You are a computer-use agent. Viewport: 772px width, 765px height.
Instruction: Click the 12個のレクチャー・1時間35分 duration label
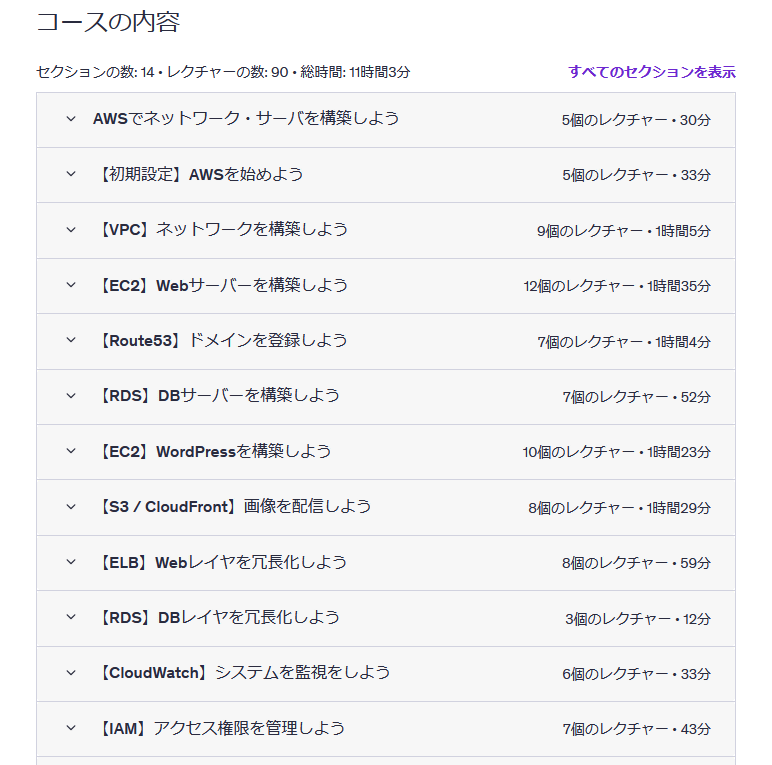(x=617, y=286)
